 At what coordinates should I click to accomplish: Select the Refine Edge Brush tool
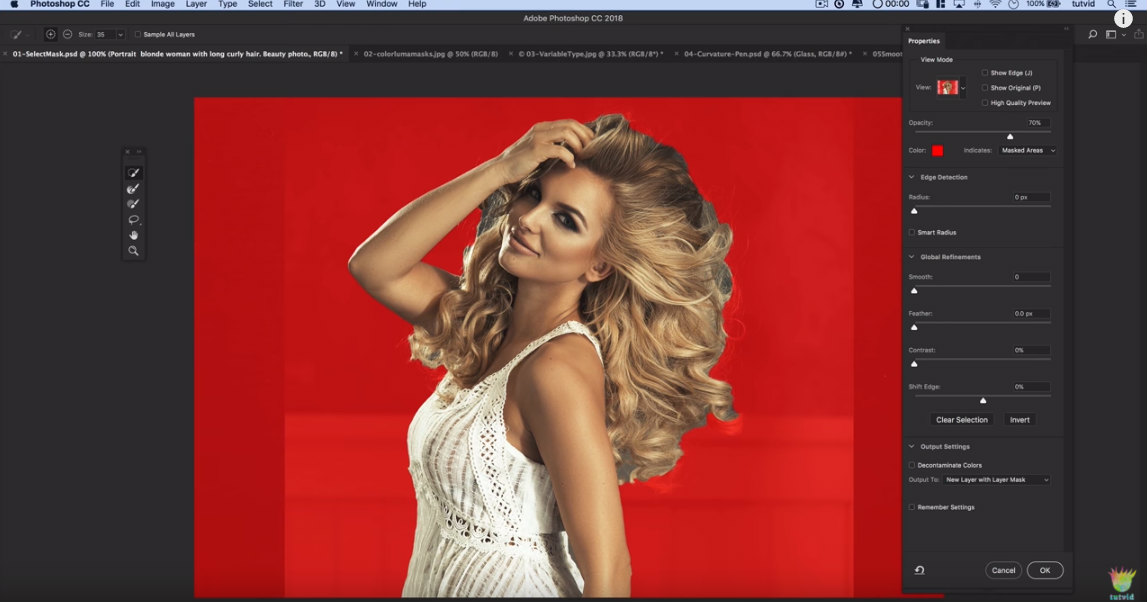pos(133,189)
